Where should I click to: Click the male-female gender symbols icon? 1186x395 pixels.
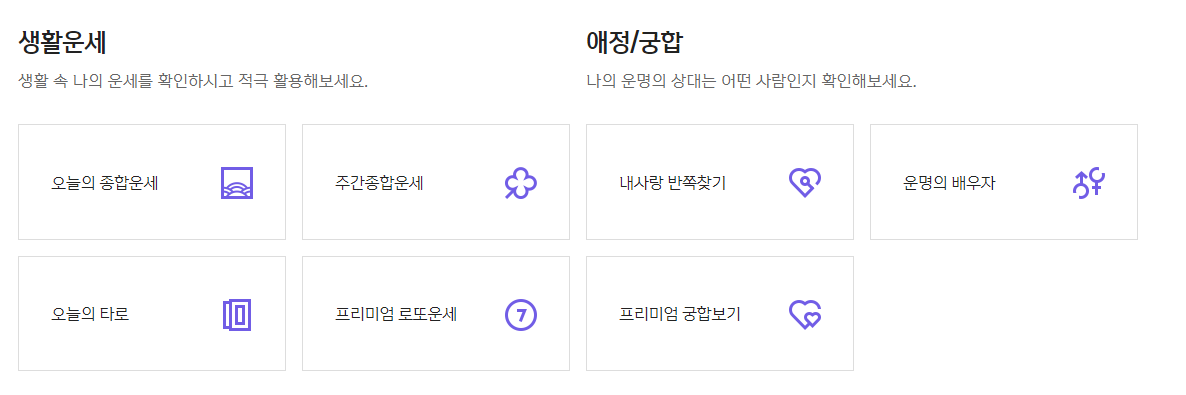[x=1089, y=183]
